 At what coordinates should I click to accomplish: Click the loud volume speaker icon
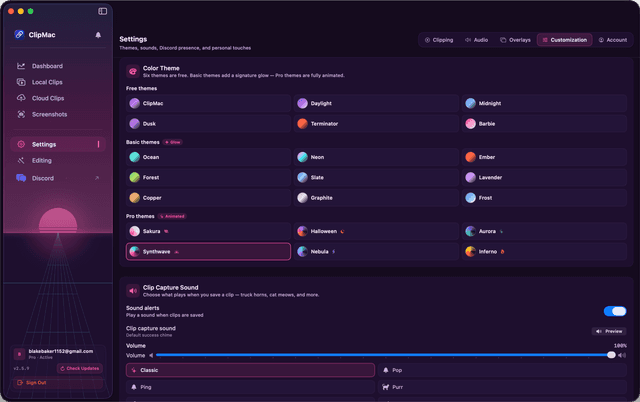click(x=622, y=355)
